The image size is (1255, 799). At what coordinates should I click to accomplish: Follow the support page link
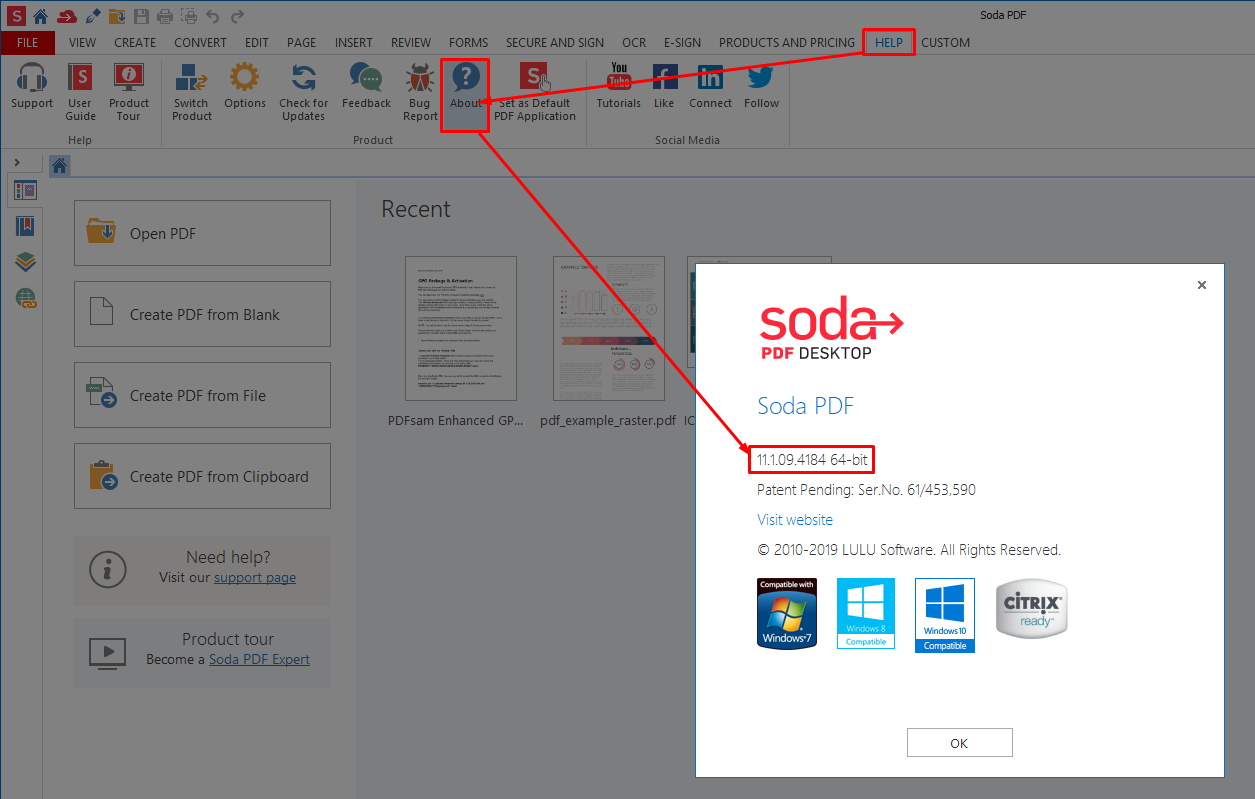(255, 577)
